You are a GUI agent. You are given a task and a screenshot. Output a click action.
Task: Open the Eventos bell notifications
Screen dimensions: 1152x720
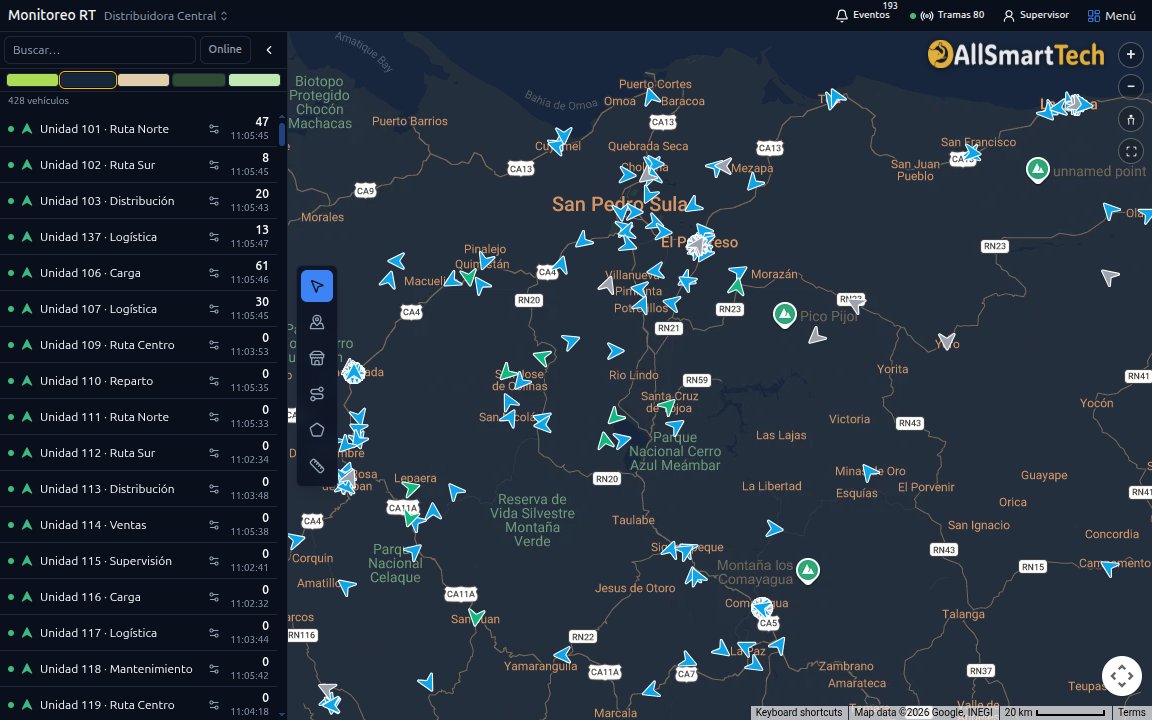[863, 15]
